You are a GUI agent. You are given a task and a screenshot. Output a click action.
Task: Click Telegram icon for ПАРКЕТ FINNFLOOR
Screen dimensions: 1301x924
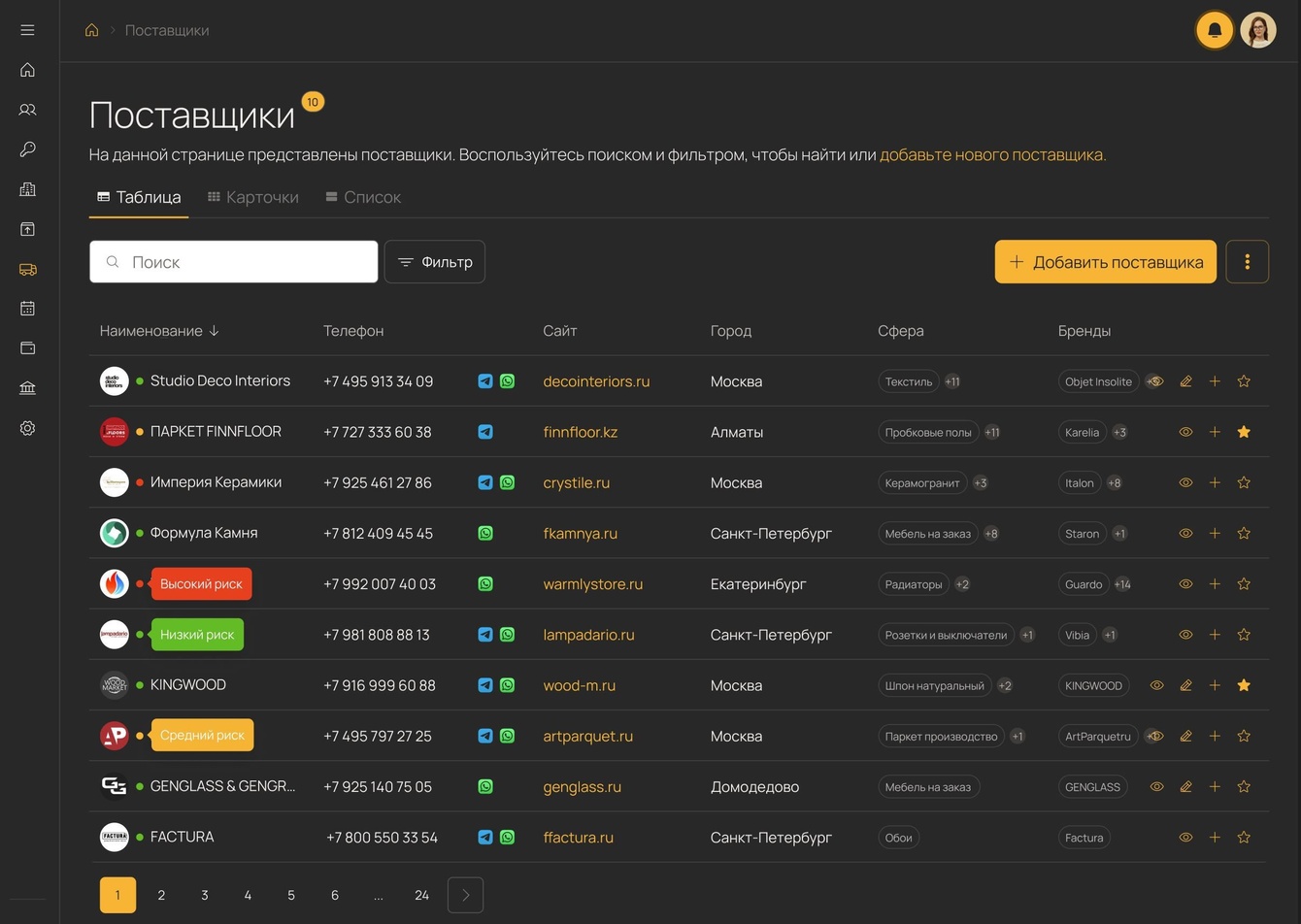click(485, 432)
